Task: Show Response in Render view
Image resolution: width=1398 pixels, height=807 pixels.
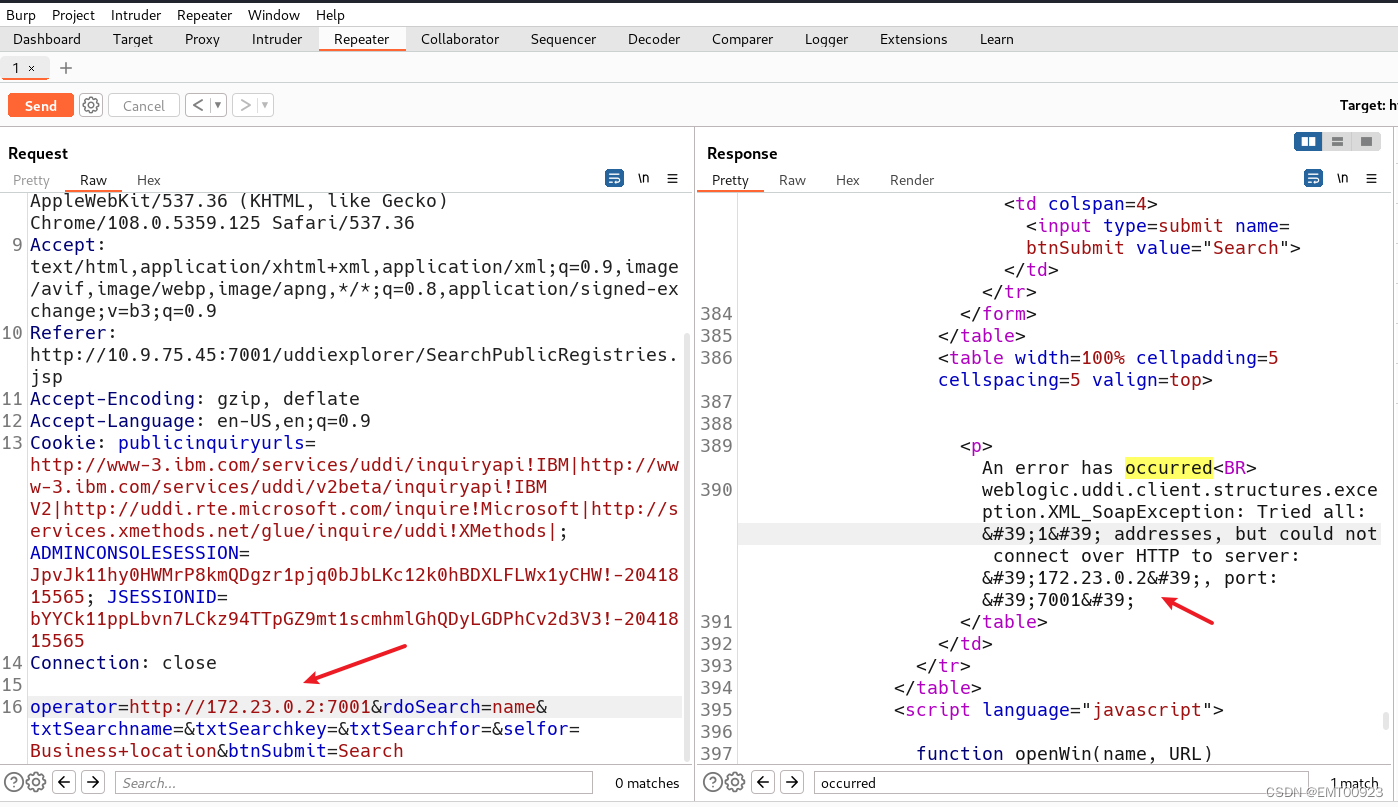Action: coord(912,180)
